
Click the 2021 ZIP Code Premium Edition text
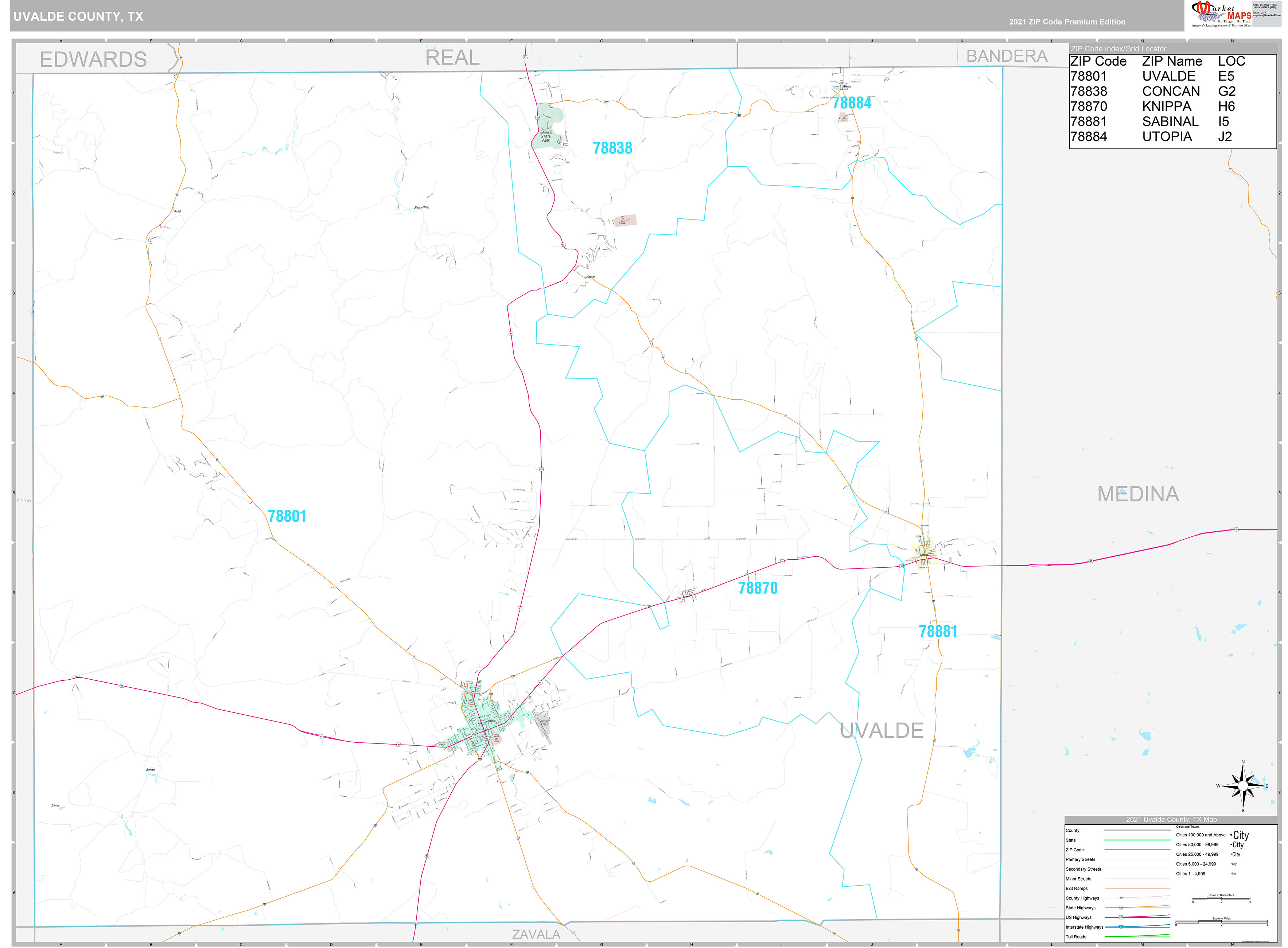(x=1067, y=22)
